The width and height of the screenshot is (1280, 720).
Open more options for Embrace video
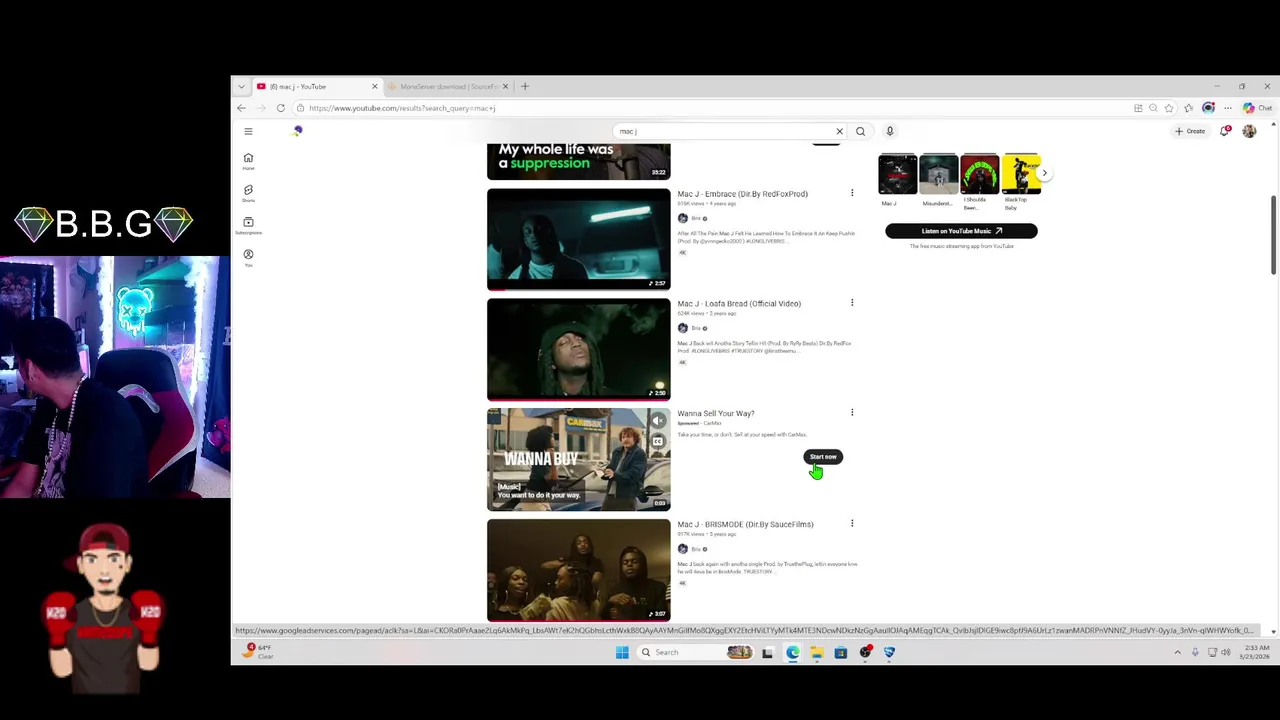852,193
